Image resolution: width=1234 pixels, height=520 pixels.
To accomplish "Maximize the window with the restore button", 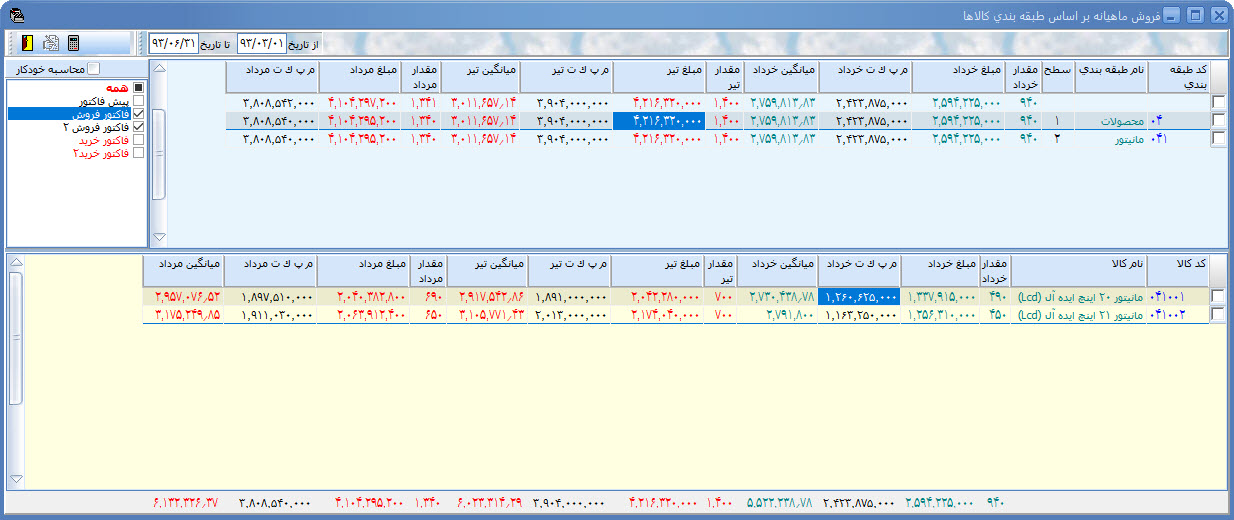I will click(x=1194, y=15).
